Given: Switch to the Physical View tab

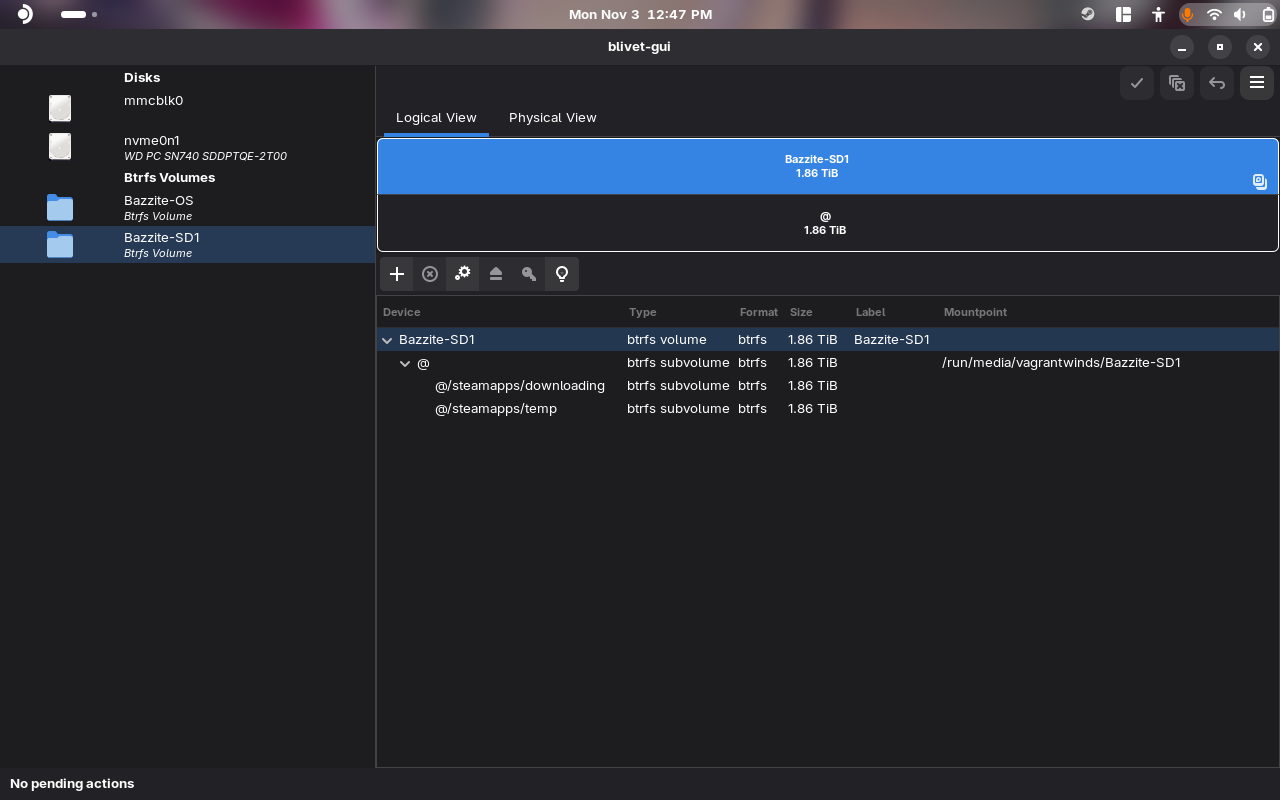Looking at the screenshot, I should [x=553, y=118].
